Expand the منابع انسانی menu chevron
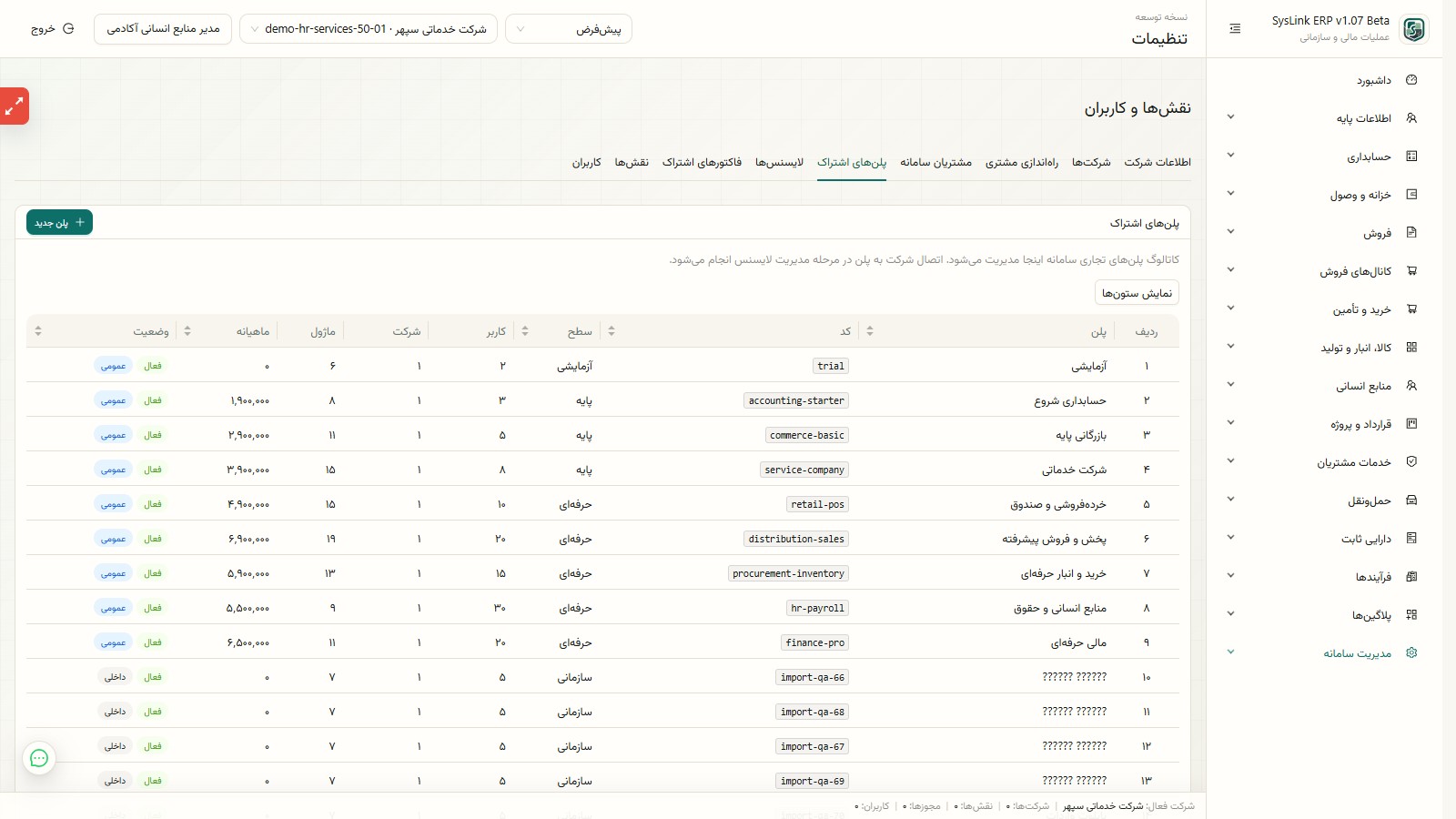Screen dimensions: 1456x819 pos(1230,385)
